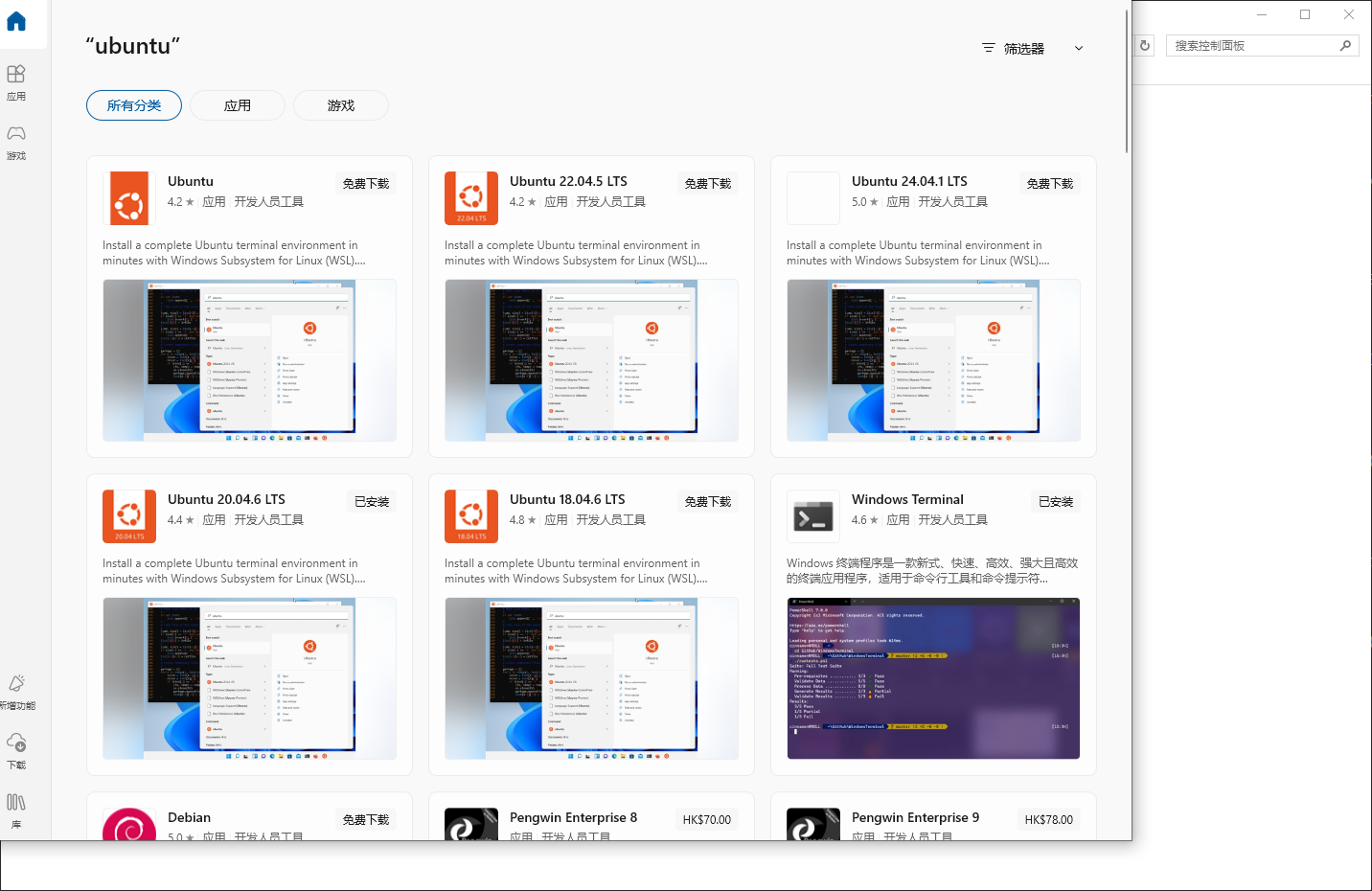Click the filter lines icon beside 筛选器
This screenshot has height=891, width=1372.
click(989, 48)
